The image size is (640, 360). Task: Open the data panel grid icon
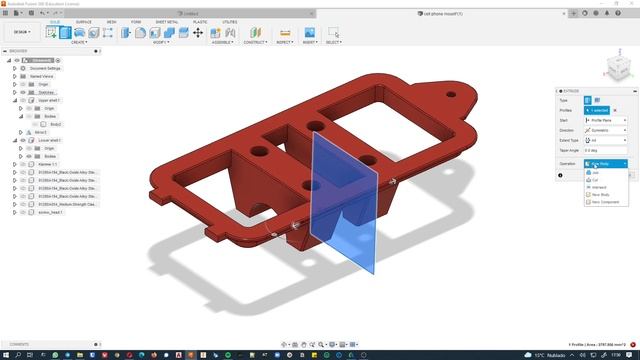[5, 13]
